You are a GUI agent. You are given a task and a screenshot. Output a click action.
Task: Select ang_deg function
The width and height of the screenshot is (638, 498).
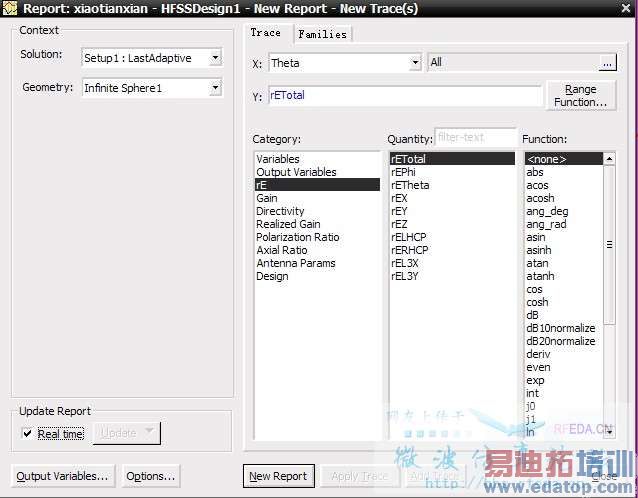(x=564, y=211)
